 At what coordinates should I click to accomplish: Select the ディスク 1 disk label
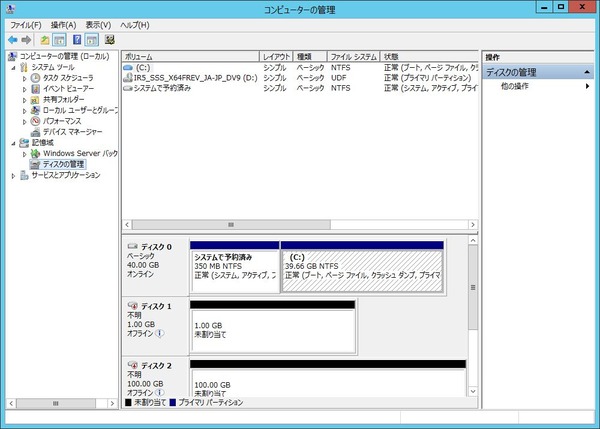pyautogui.click(x=156, y=306)
